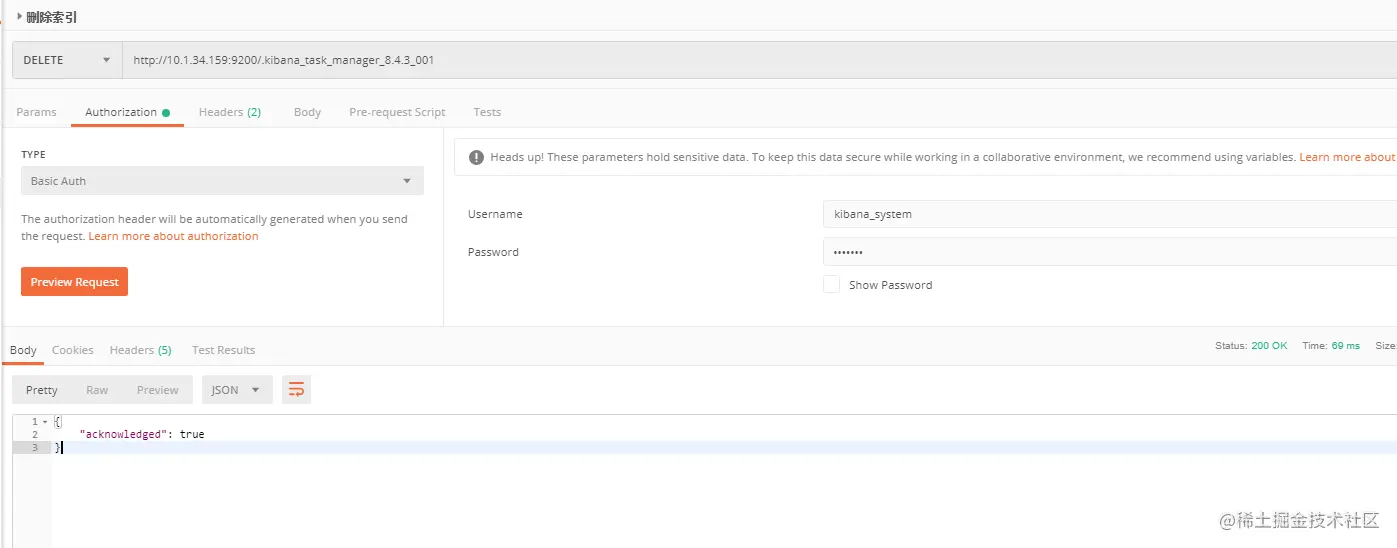
Task: Switch response view to Raw
Action: point(97,390)
